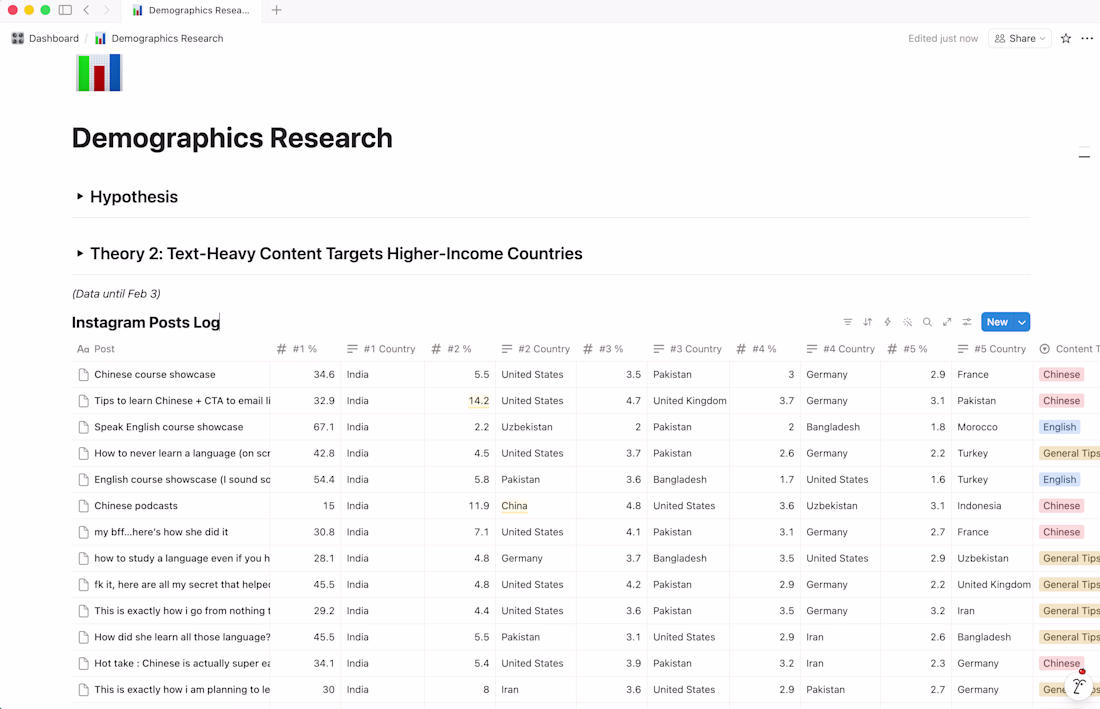Click page icon of Speak English course showcase
Screen dimensions: 1100x709
click(83, 427)
